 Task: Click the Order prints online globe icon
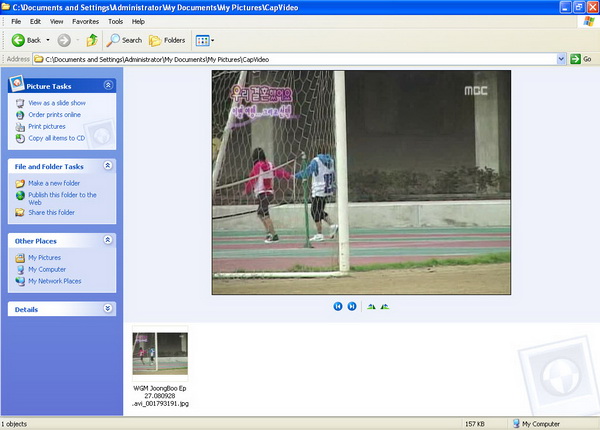(20, 115)
